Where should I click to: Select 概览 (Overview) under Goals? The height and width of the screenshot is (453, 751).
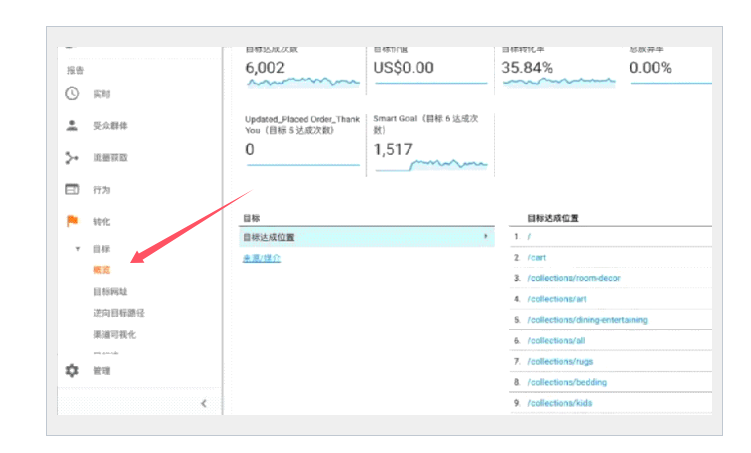tap(102, 270)
